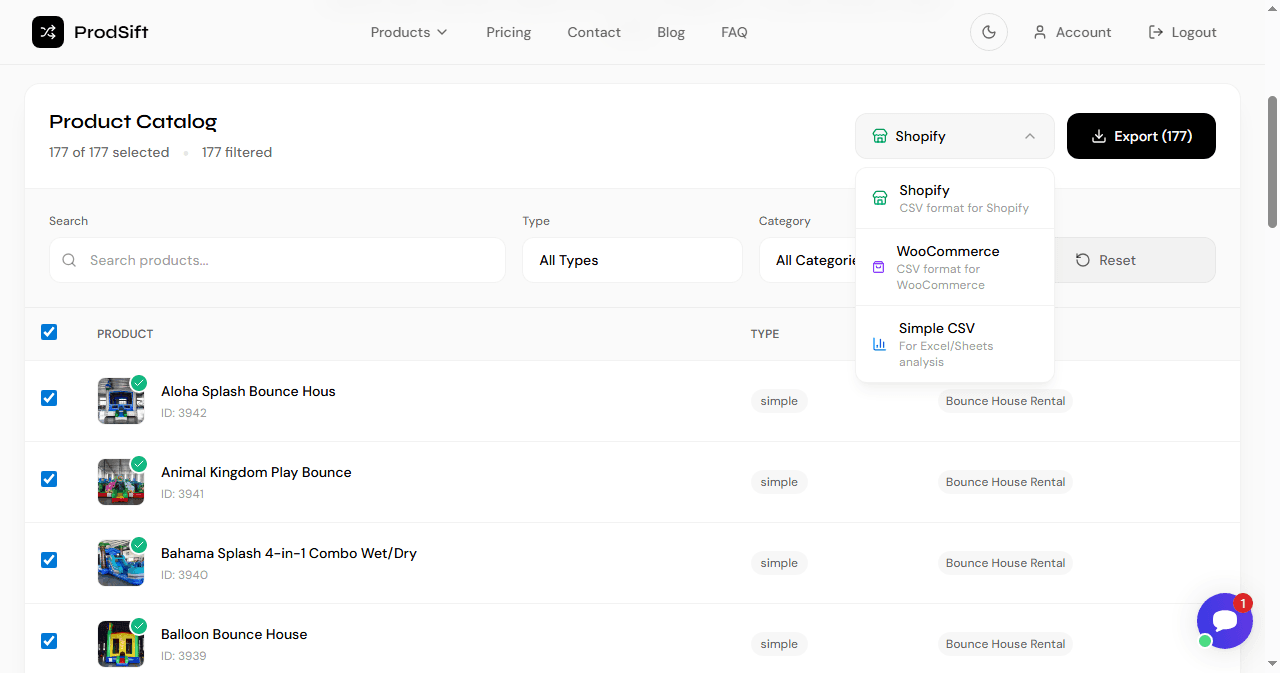Open the All Types filter dropdown

click(632, 260)
